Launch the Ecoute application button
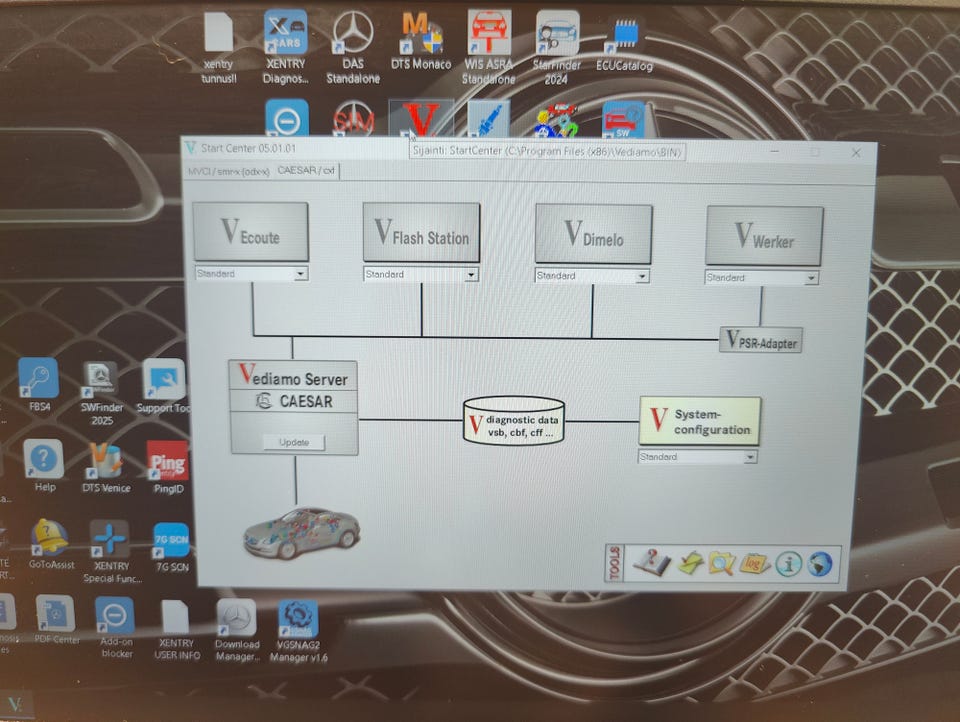The image size is (960, 722). (x=250, y=231)
